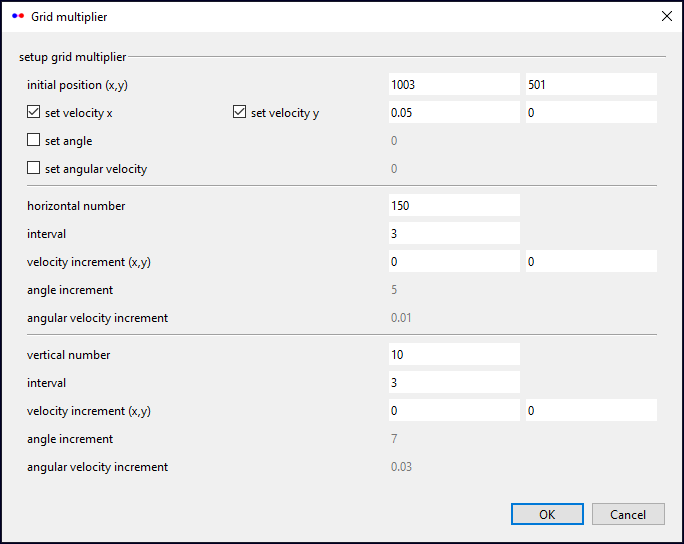This screenshot has width=684, height=544.
Task: Focus horizontal velocity increment x field
Action: [x=454, y=261]
